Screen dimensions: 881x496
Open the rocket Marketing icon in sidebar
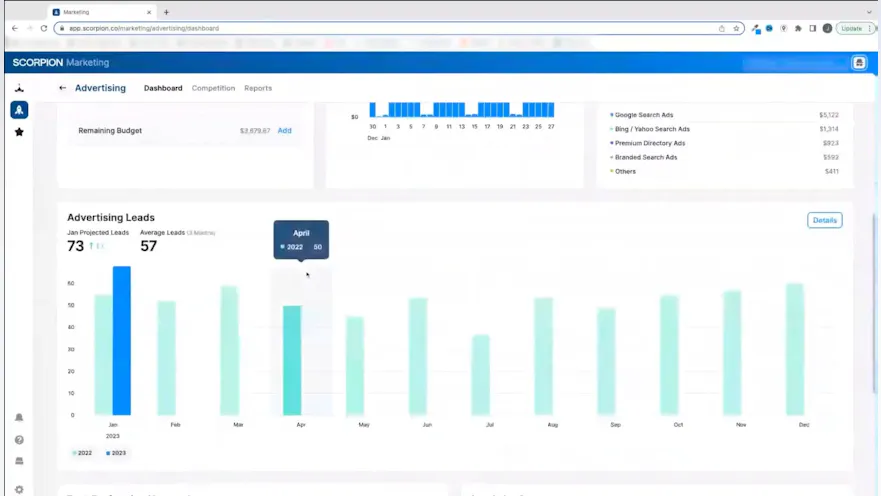point(19,110)
